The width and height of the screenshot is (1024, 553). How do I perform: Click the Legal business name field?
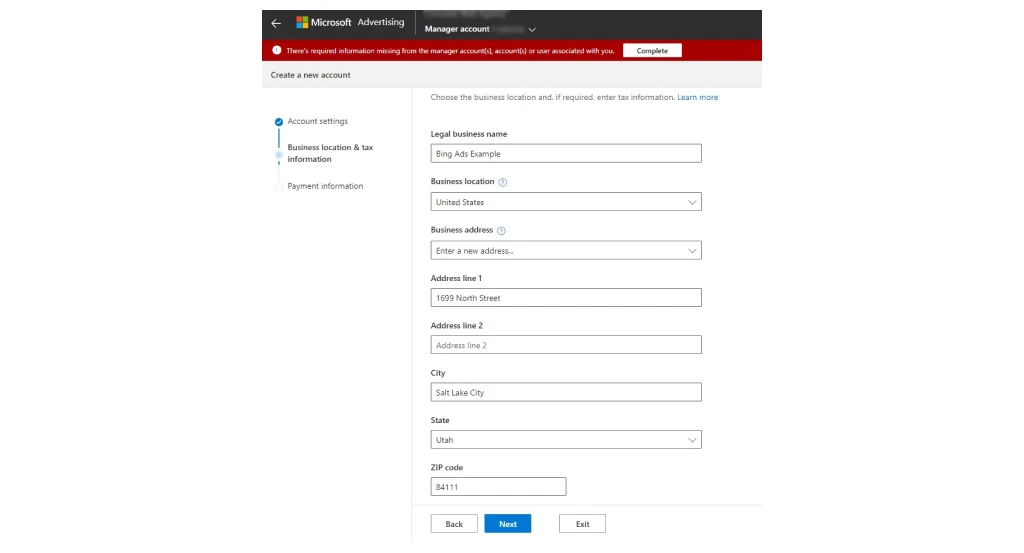(x=566, y=153)
